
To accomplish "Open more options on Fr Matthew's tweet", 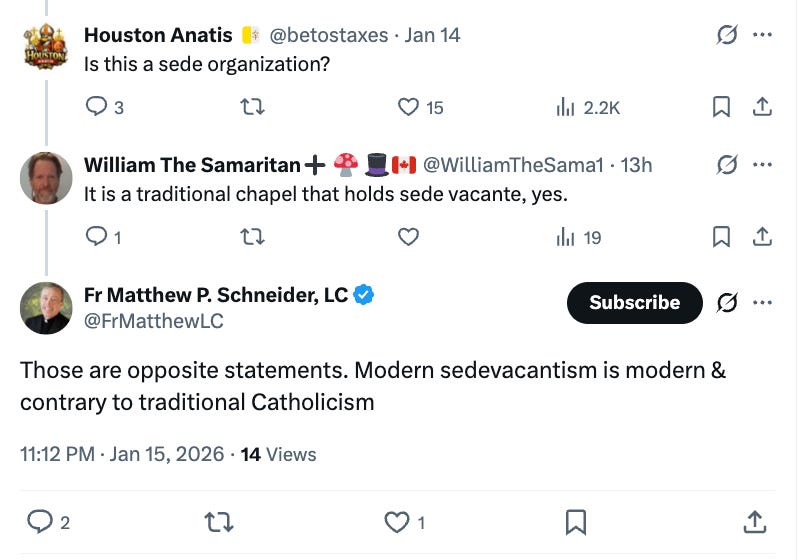I will tap(762, 302).
